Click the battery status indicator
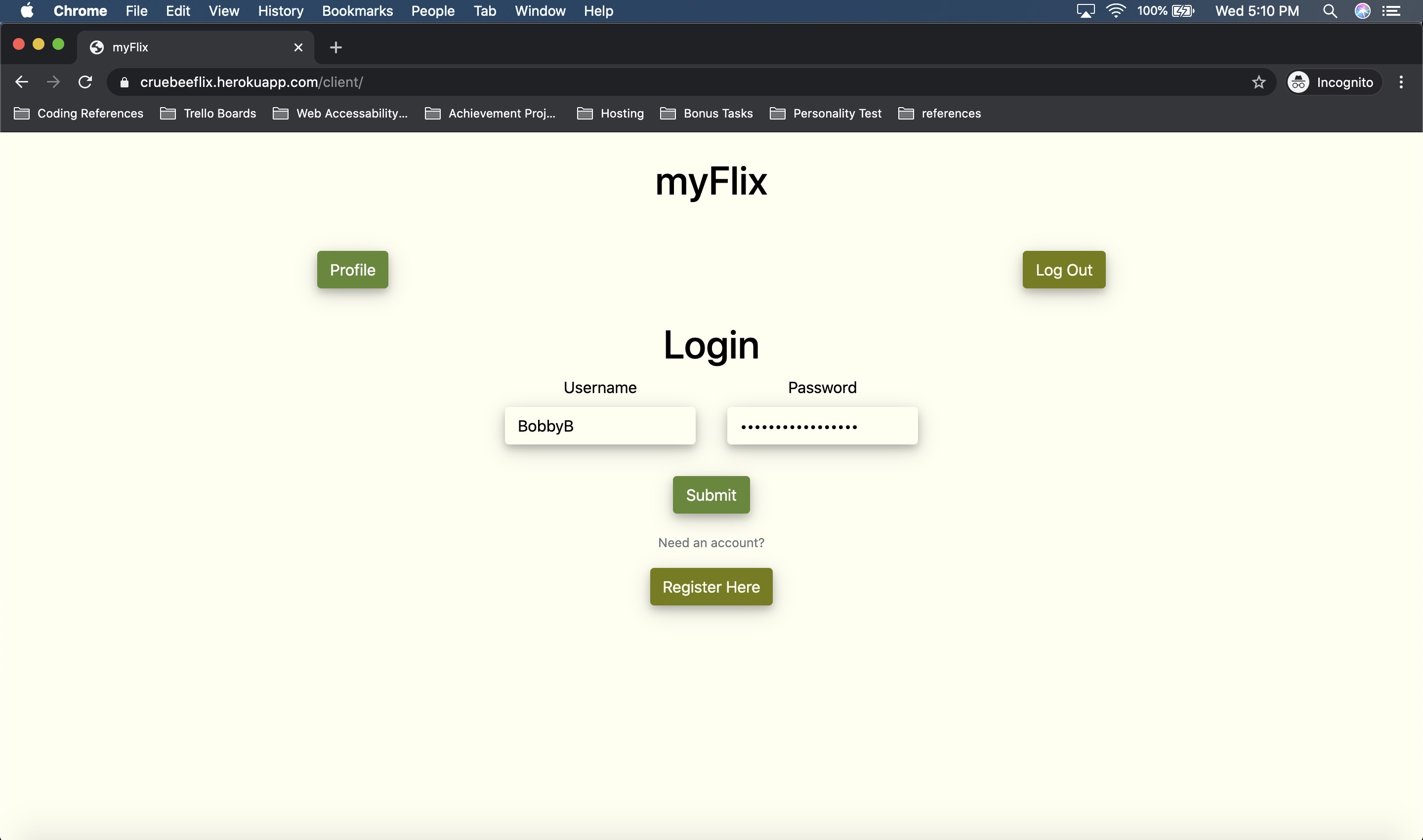1423x840 pixels. (1166, 11)
